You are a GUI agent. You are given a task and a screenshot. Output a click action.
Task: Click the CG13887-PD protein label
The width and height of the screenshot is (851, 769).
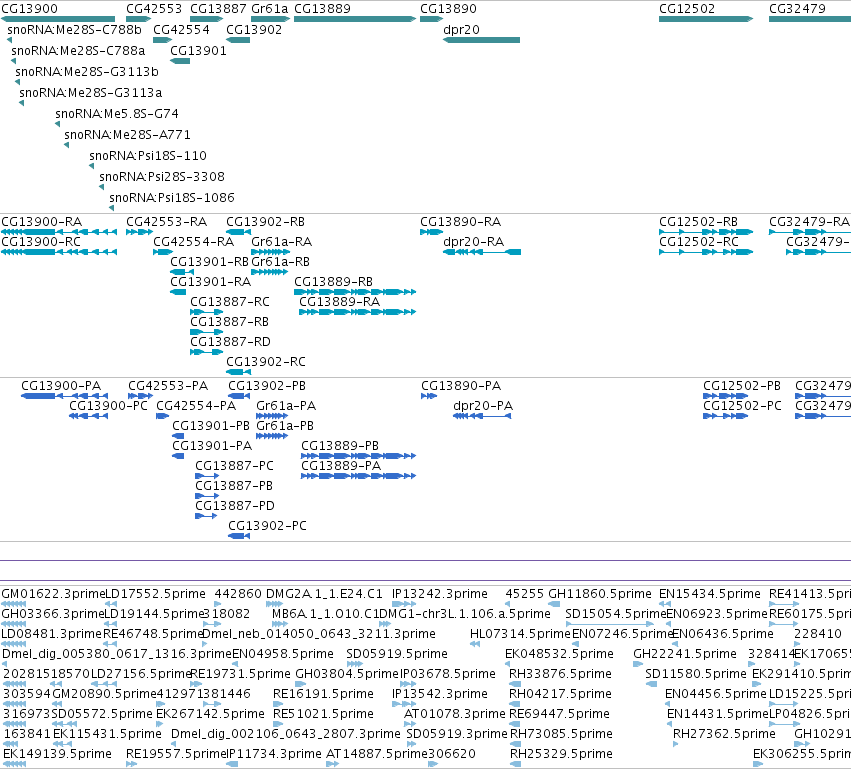235,506
